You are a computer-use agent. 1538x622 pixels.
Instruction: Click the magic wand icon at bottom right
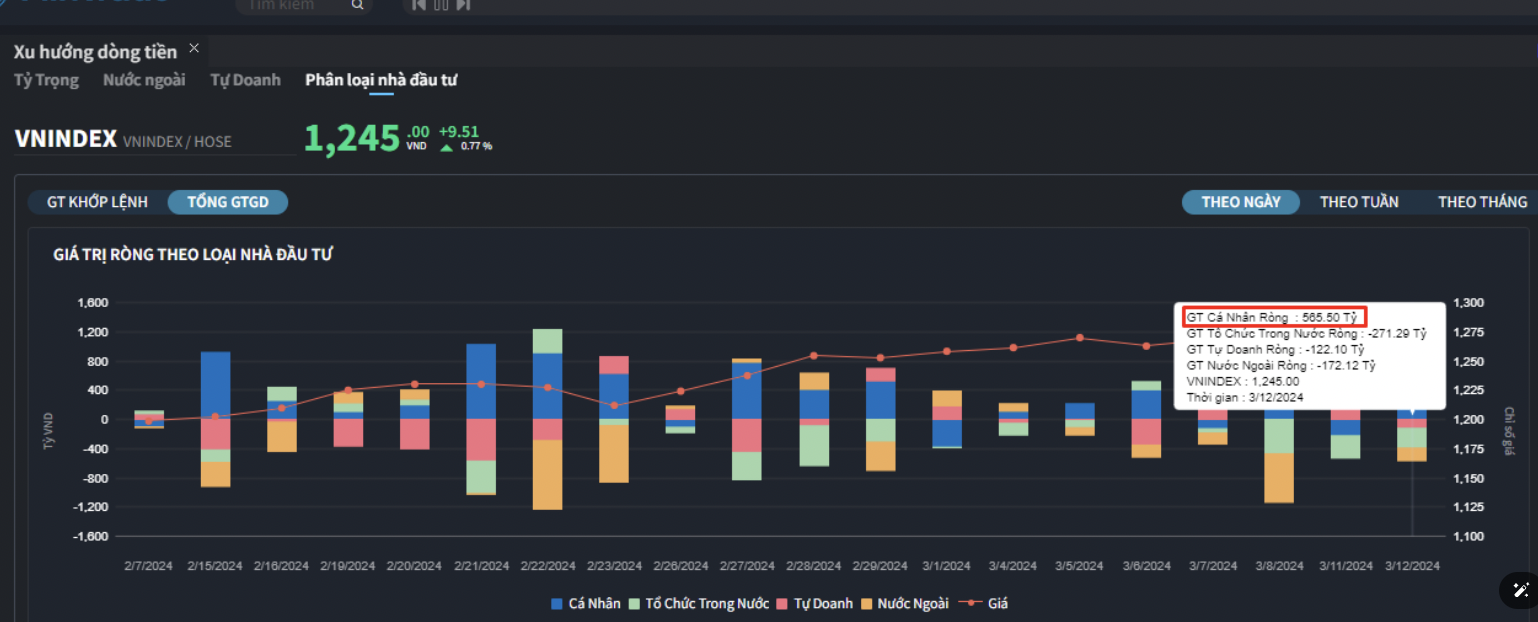tap(1521, 590)
